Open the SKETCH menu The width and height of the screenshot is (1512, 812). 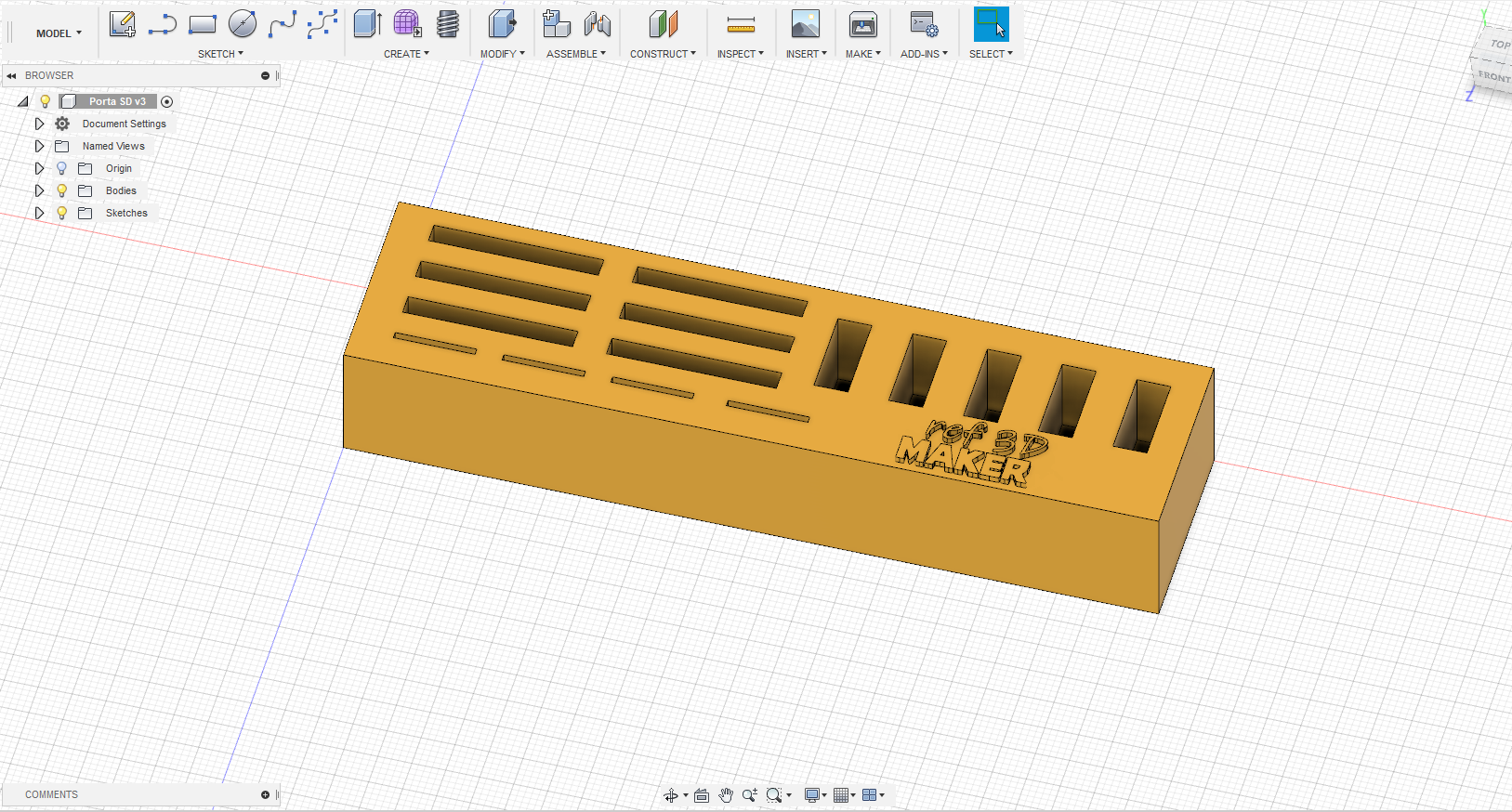pos(220,54)
